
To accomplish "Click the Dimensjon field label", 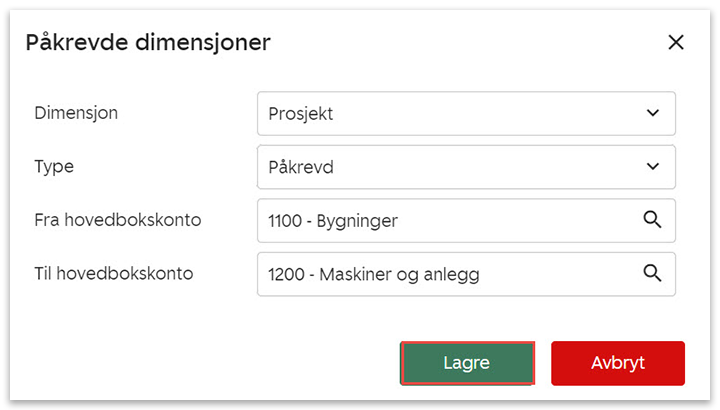I will click(76, 113).
